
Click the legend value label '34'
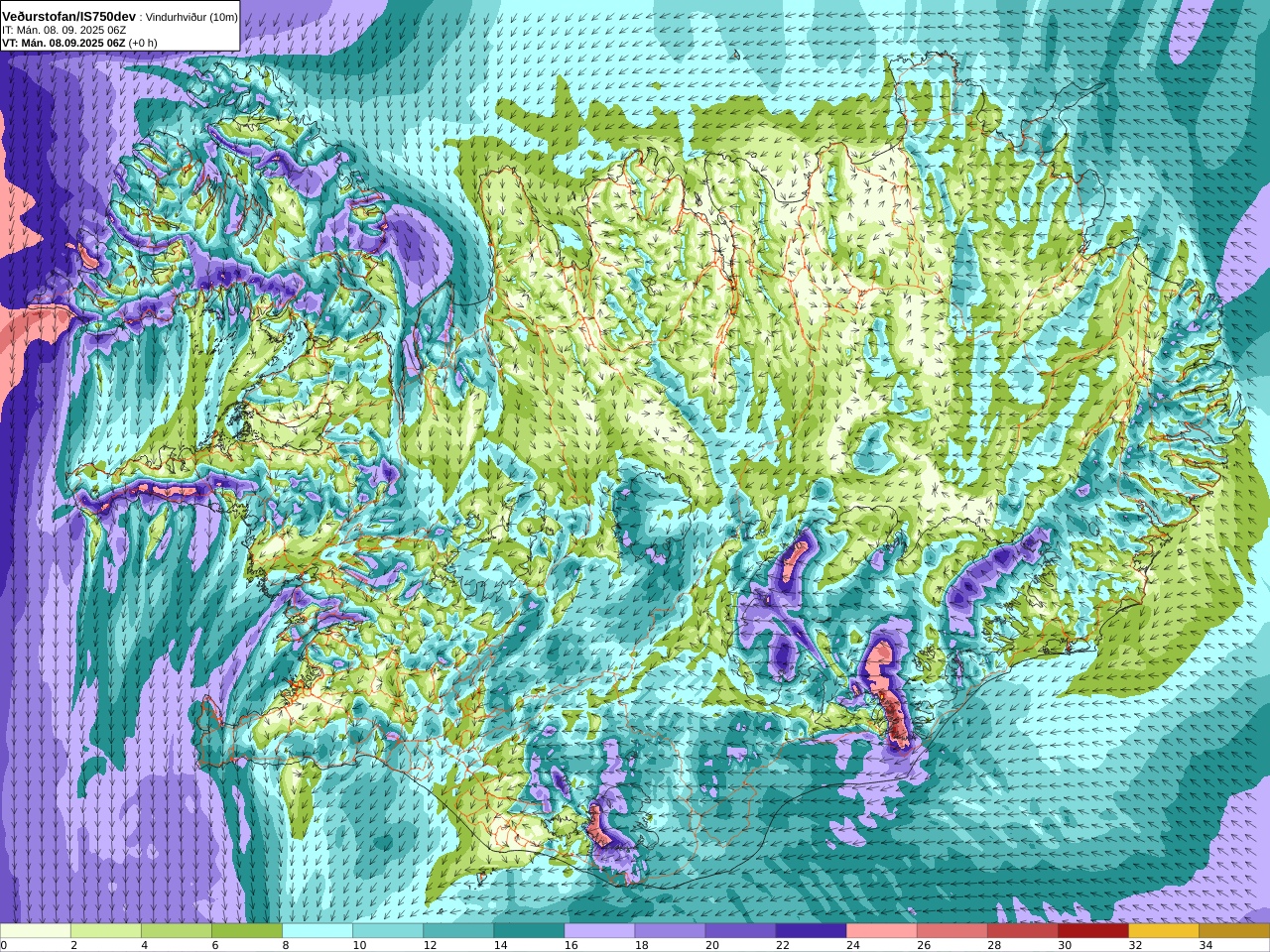pyautogui.click(x=1205, y=945)
